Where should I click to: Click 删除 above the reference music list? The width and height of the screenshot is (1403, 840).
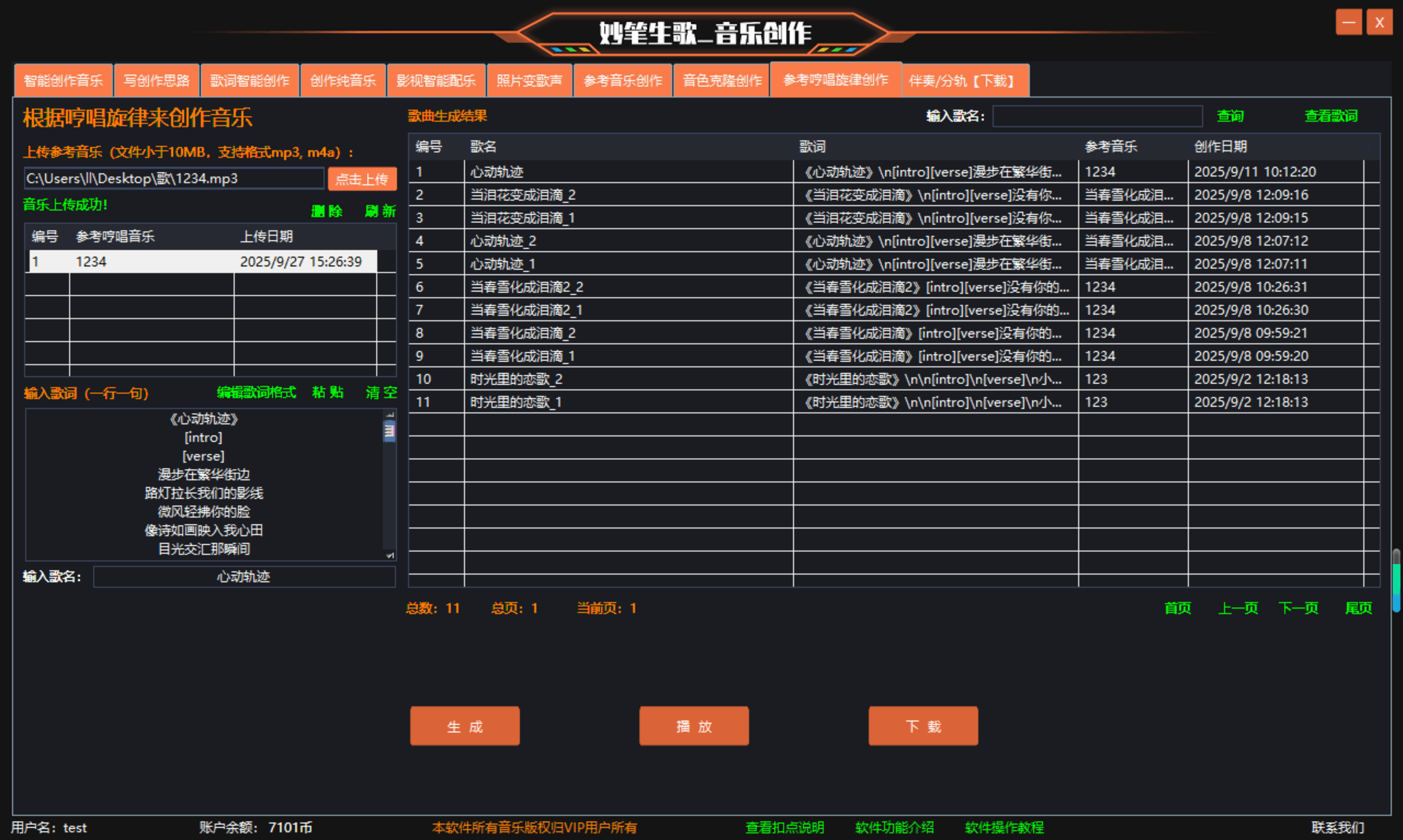[x=326, y=211]
